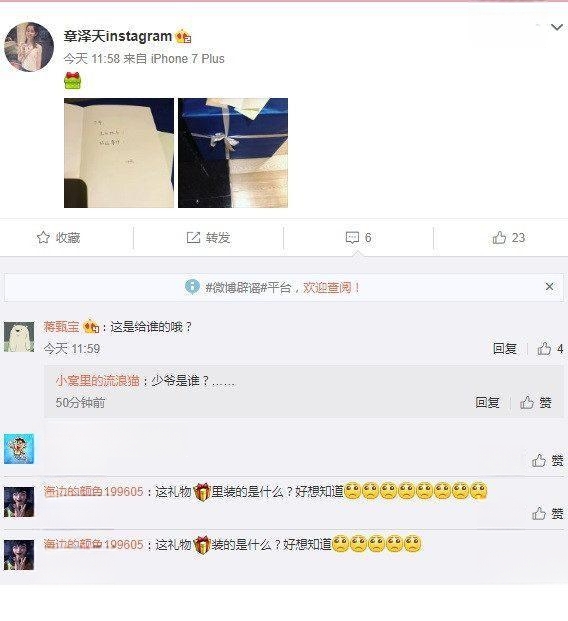Click the 转发 repost icon
This screenshot has width=568, height=621.
point(193,238)
